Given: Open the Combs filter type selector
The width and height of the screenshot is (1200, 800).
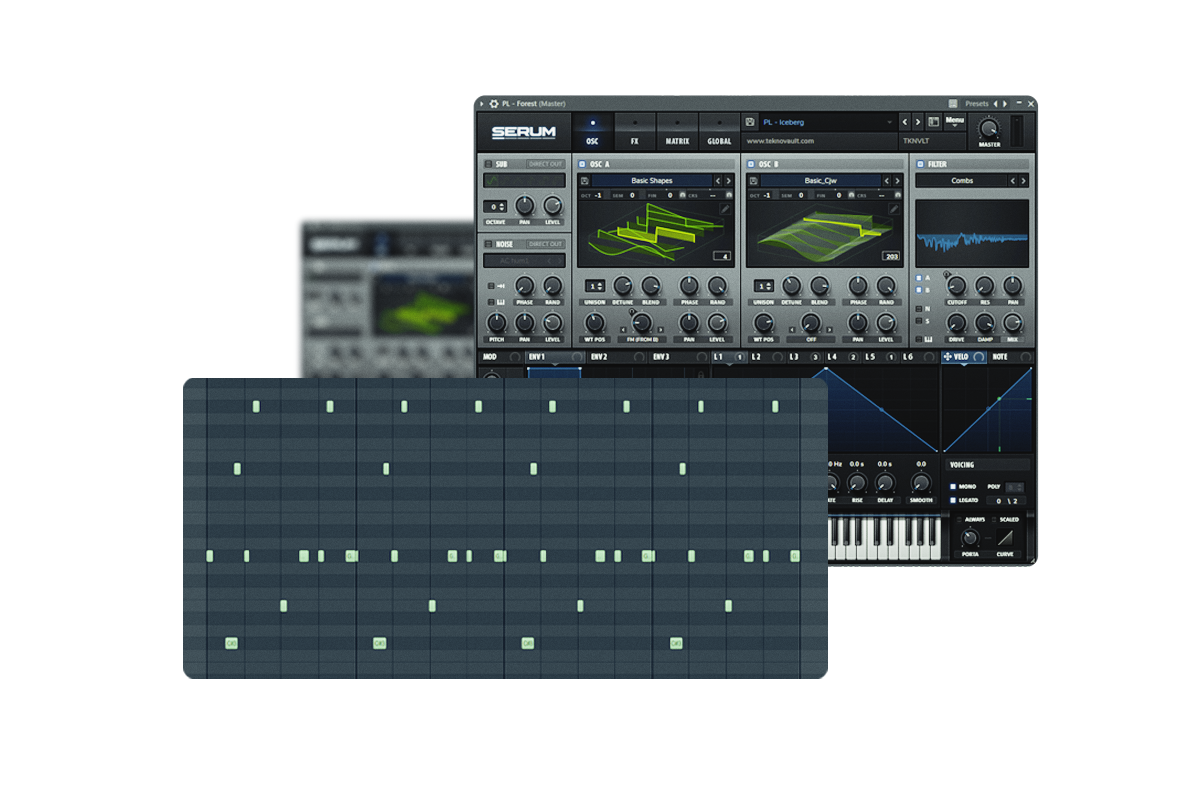Looking at the screenshot, I should tap(961, 181).
